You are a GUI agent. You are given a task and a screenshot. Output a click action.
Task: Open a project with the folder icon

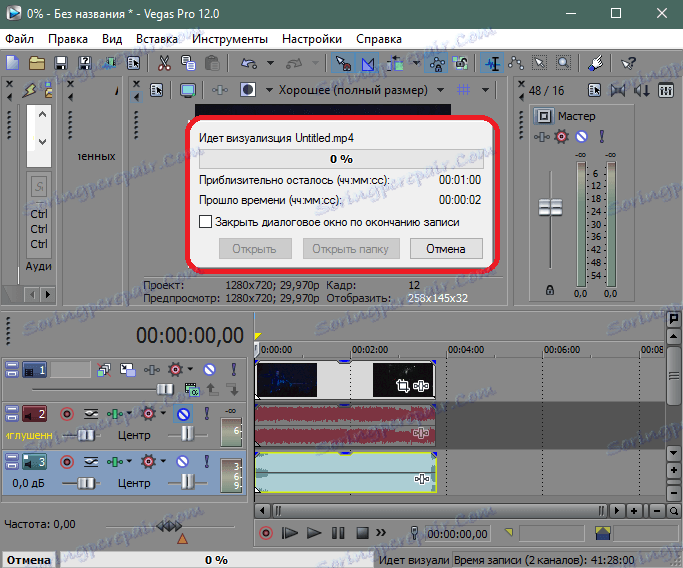click(37, 64)
